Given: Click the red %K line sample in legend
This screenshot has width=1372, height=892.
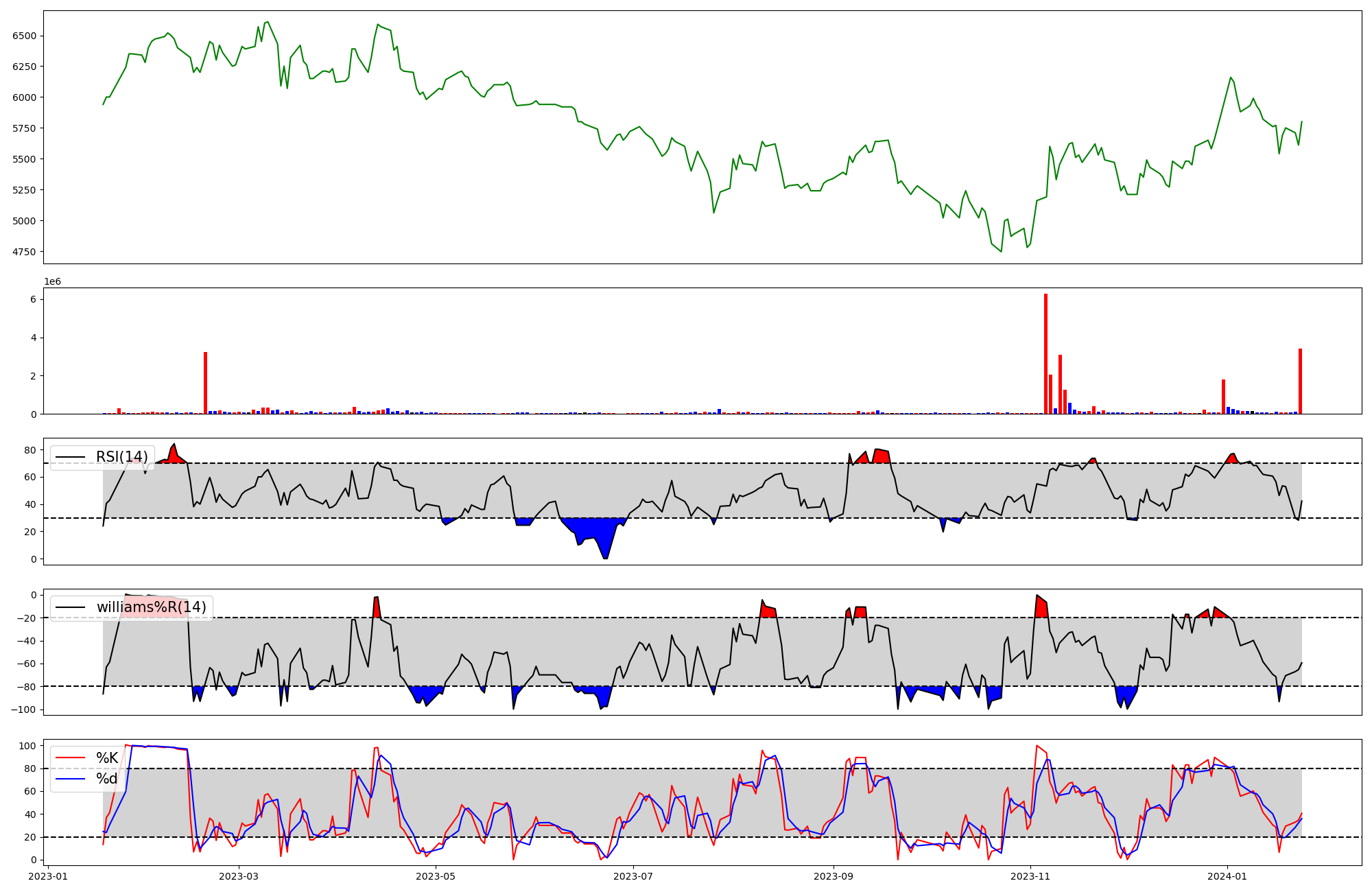Looking at the screenshot, I should 70,758.
